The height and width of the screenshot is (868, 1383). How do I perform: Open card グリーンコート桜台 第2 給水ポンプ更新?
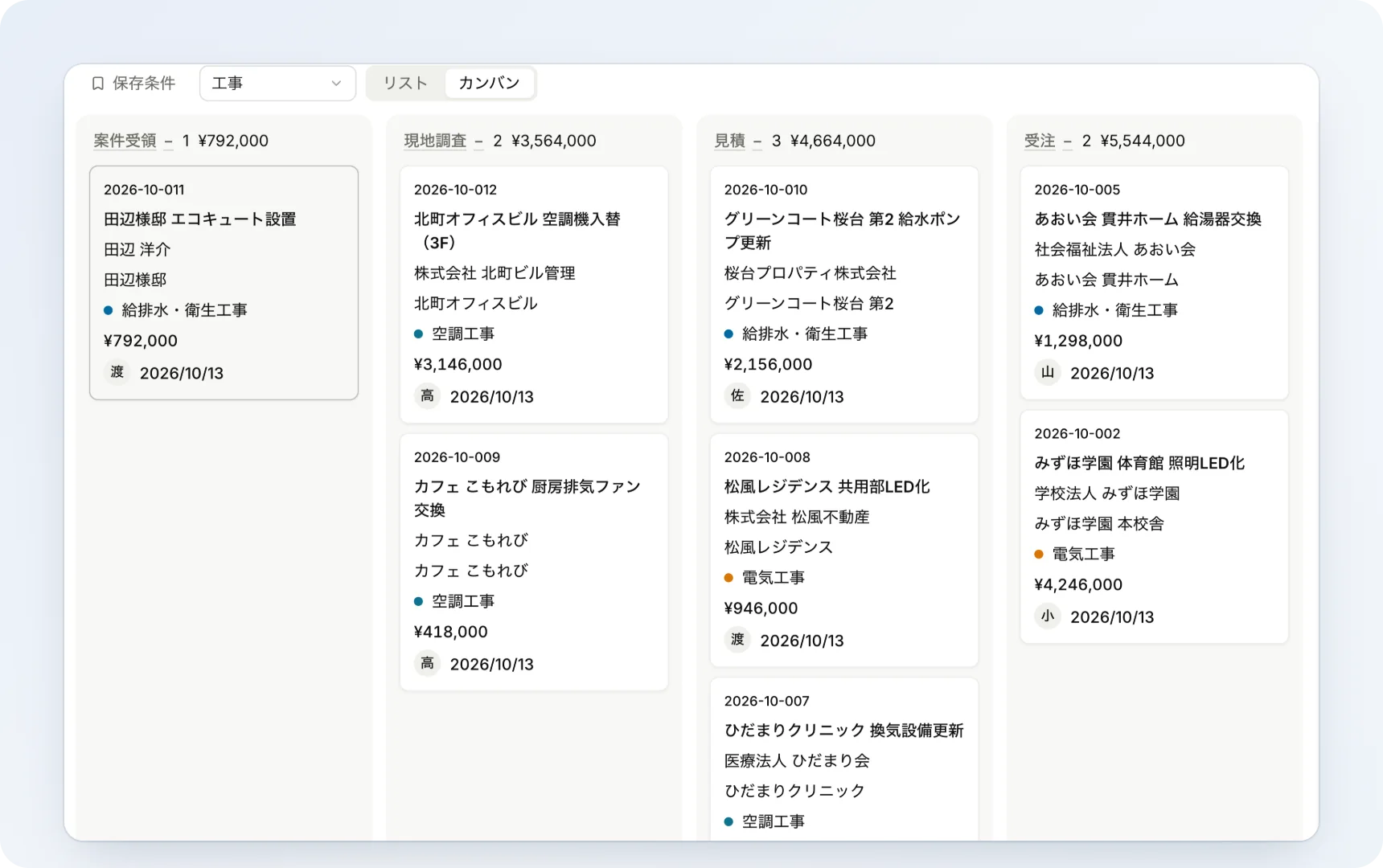point(844,295)
